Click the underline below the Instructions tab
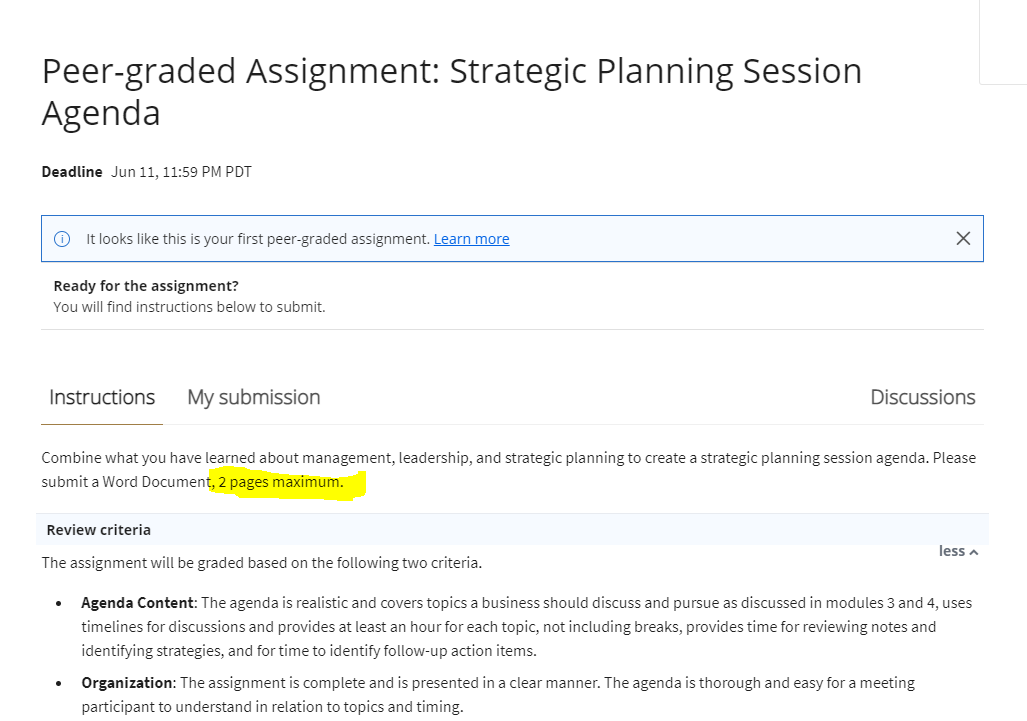Image resolution: width=1027 pixels, height=721 pixels. 101,421
